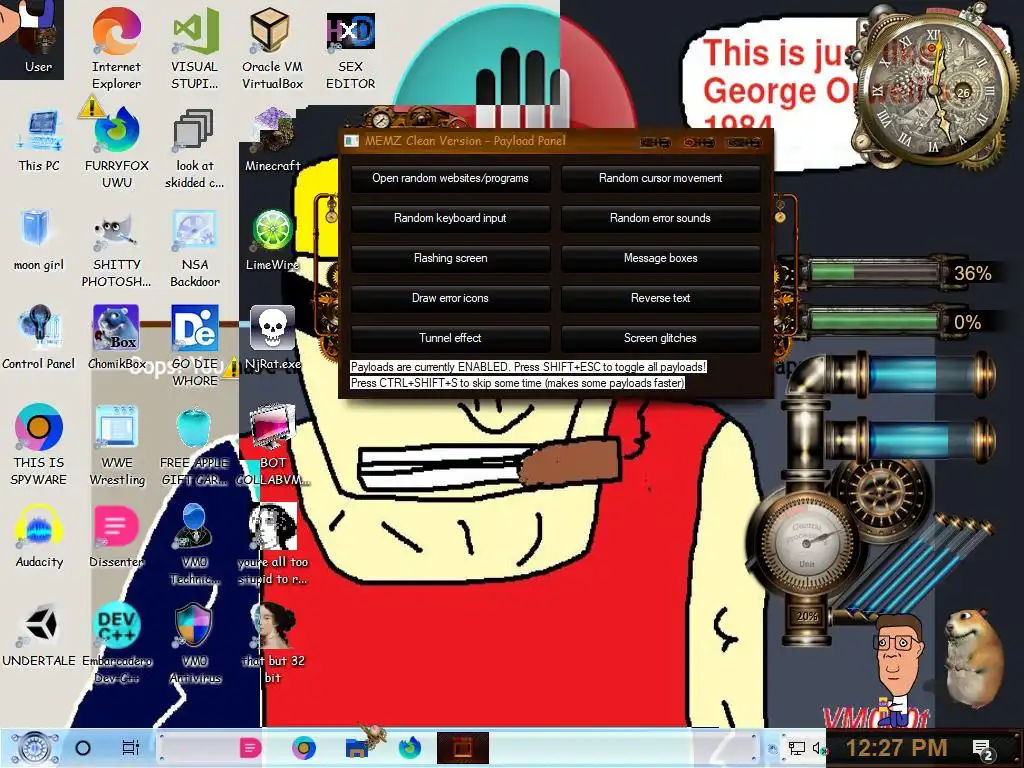Open network status tray icon
The width and height of the screenshot is (1024, 768).
pyautogui.click(x=797, y=748)
